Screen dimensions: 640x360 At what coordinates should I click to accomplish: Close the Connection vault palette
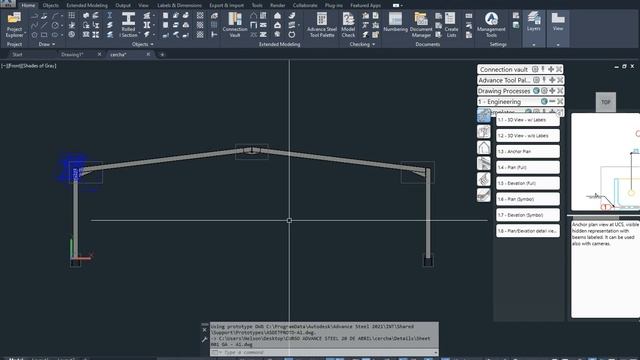559,69
